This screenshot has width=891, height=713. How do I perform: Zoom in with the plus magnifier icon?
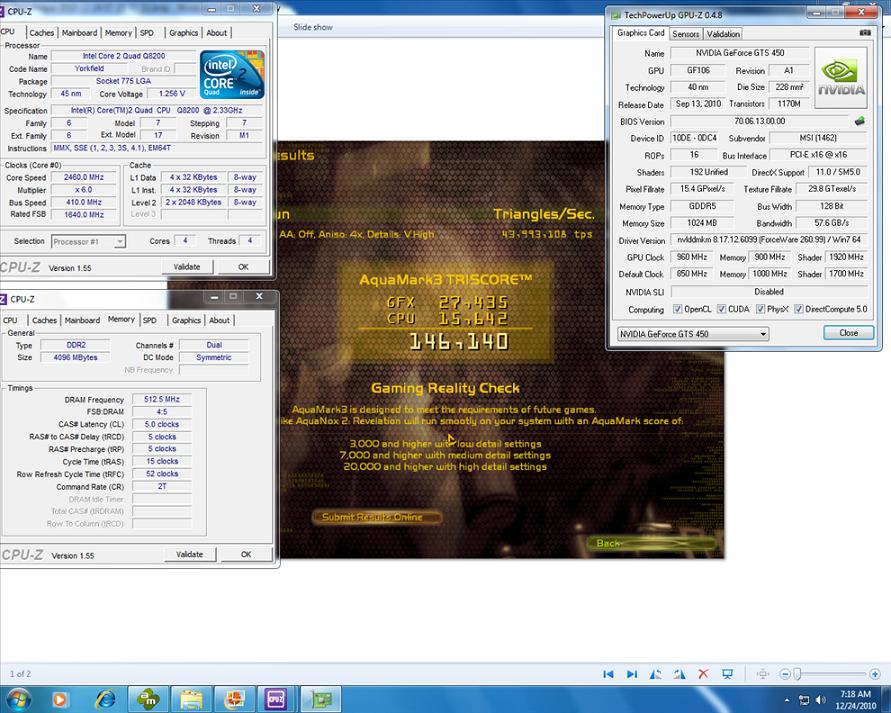(x=875, y=674)
